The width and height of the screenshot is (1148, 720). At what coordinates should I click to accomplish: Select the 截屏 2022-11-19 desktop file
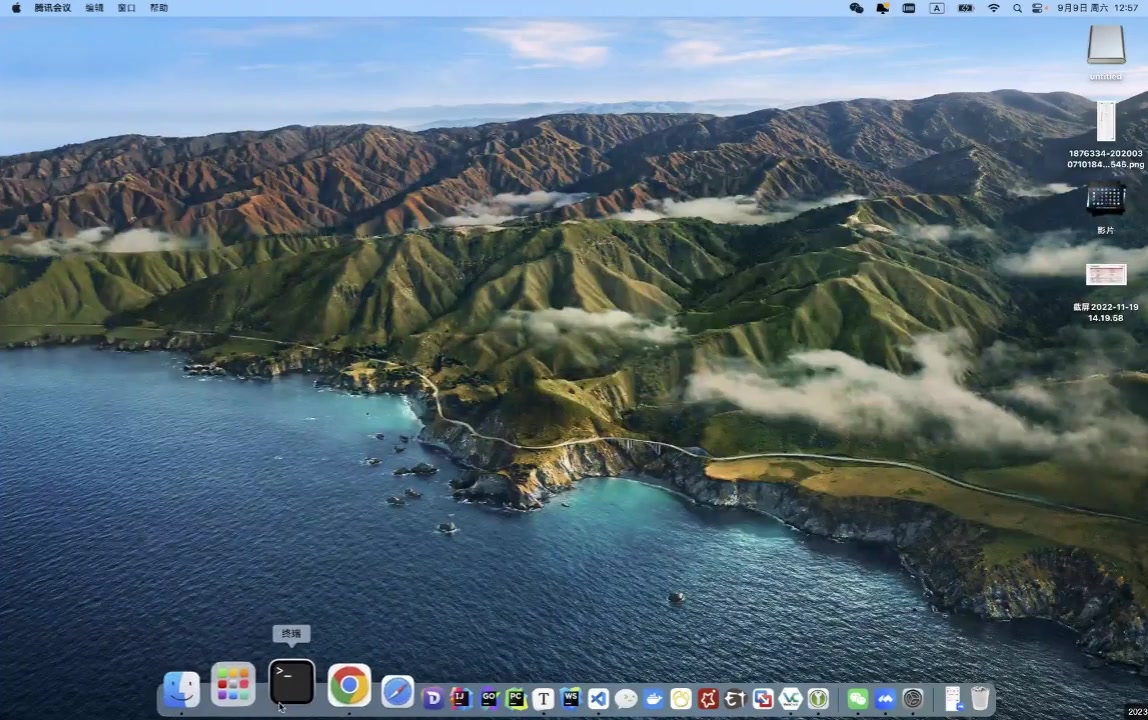(x=1105, y=275)
